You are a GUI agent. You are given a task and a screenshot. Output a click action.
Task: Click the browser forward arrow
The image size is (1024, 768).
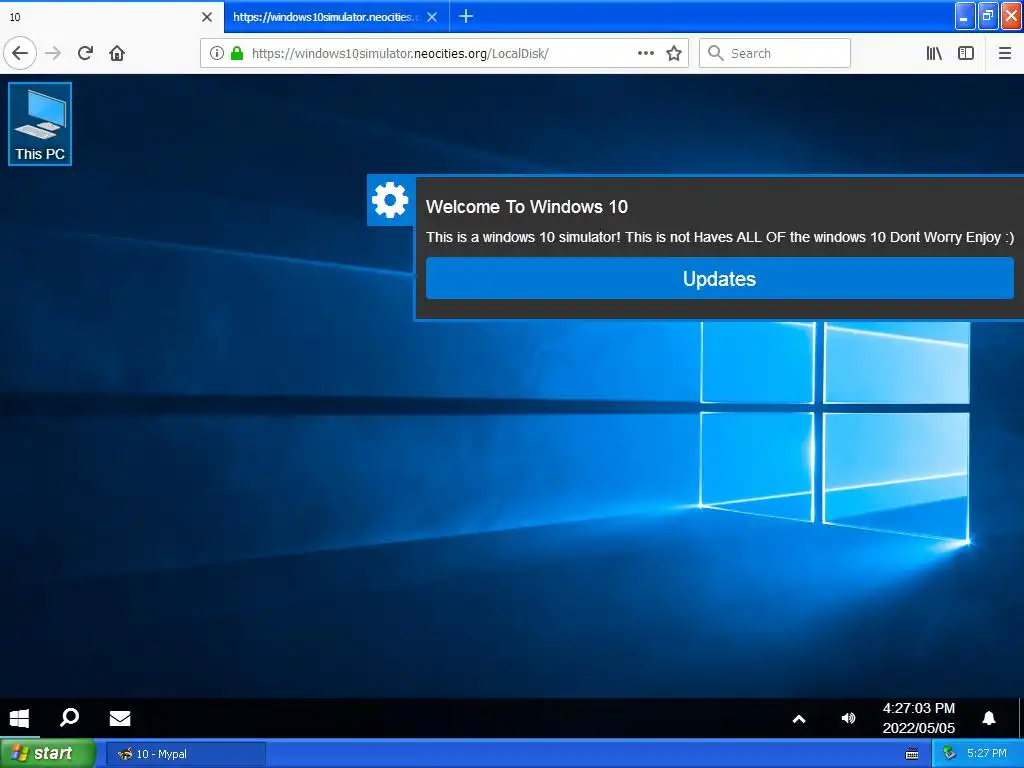click(54, 53)
